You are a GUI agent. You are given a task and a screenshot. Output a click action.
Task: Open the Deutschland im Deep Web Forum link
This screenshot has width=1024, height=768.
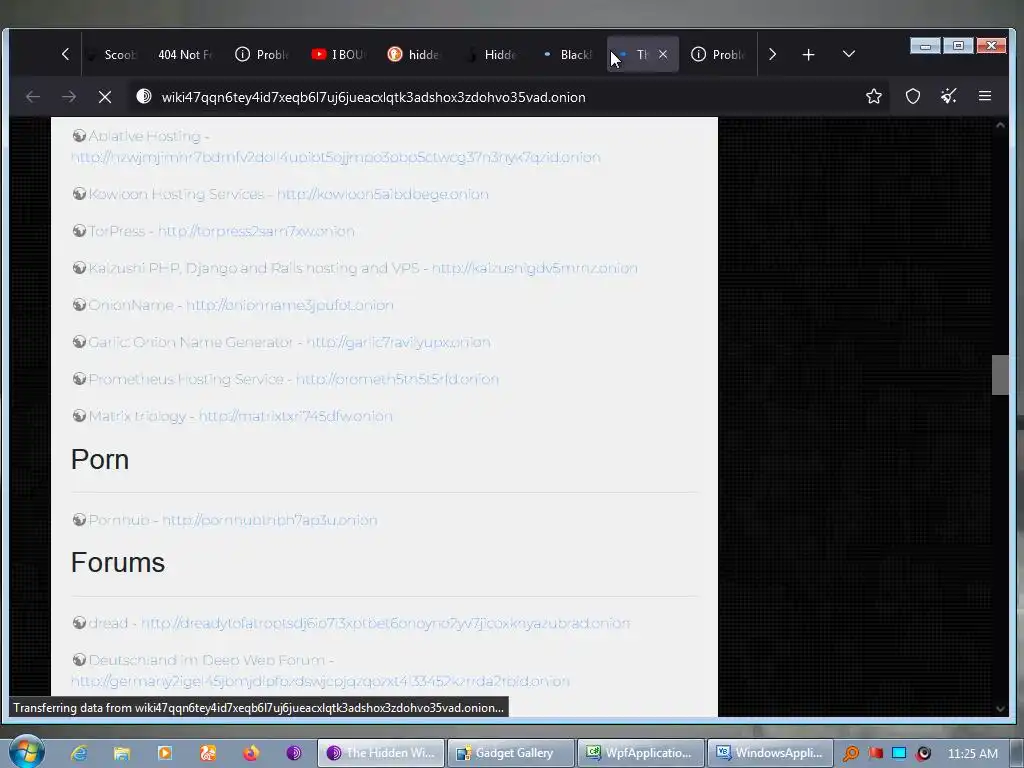320,681
